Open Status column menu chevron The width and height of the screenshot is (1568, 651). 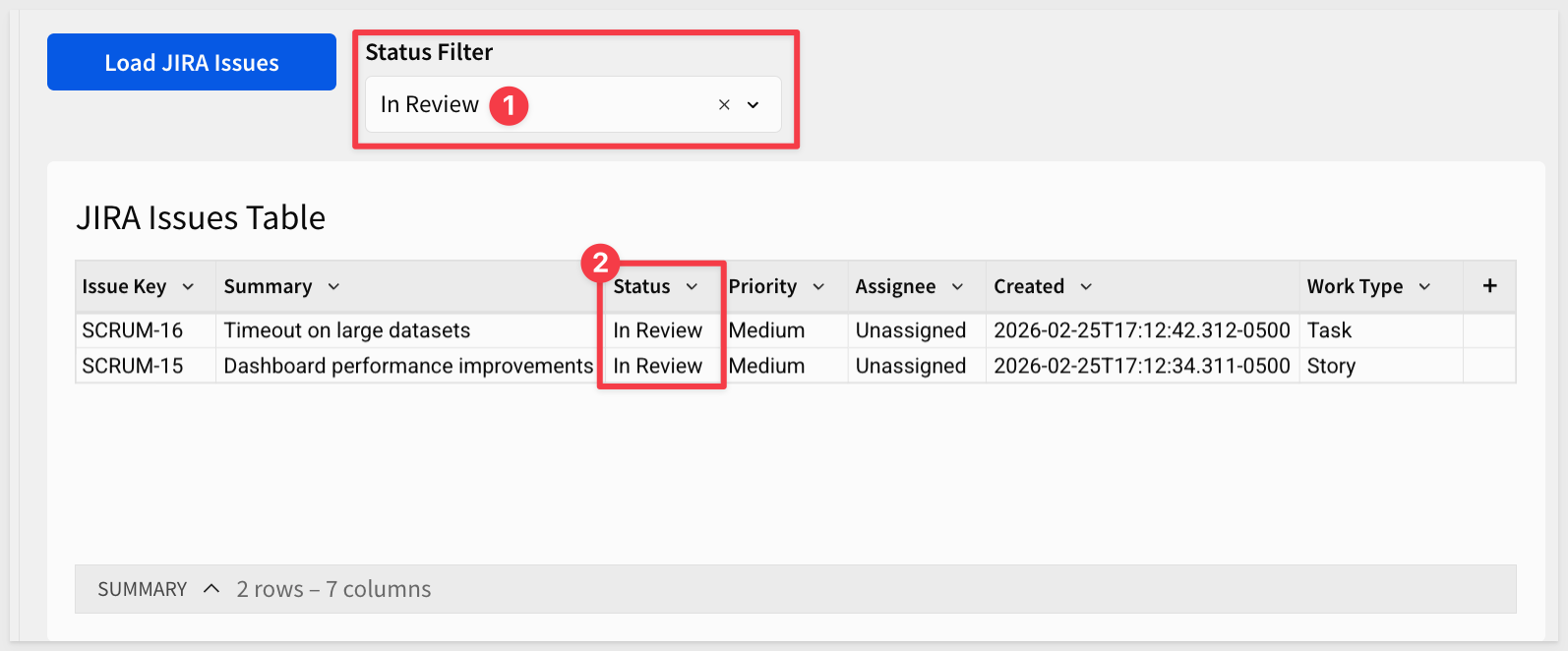[692, 286]
